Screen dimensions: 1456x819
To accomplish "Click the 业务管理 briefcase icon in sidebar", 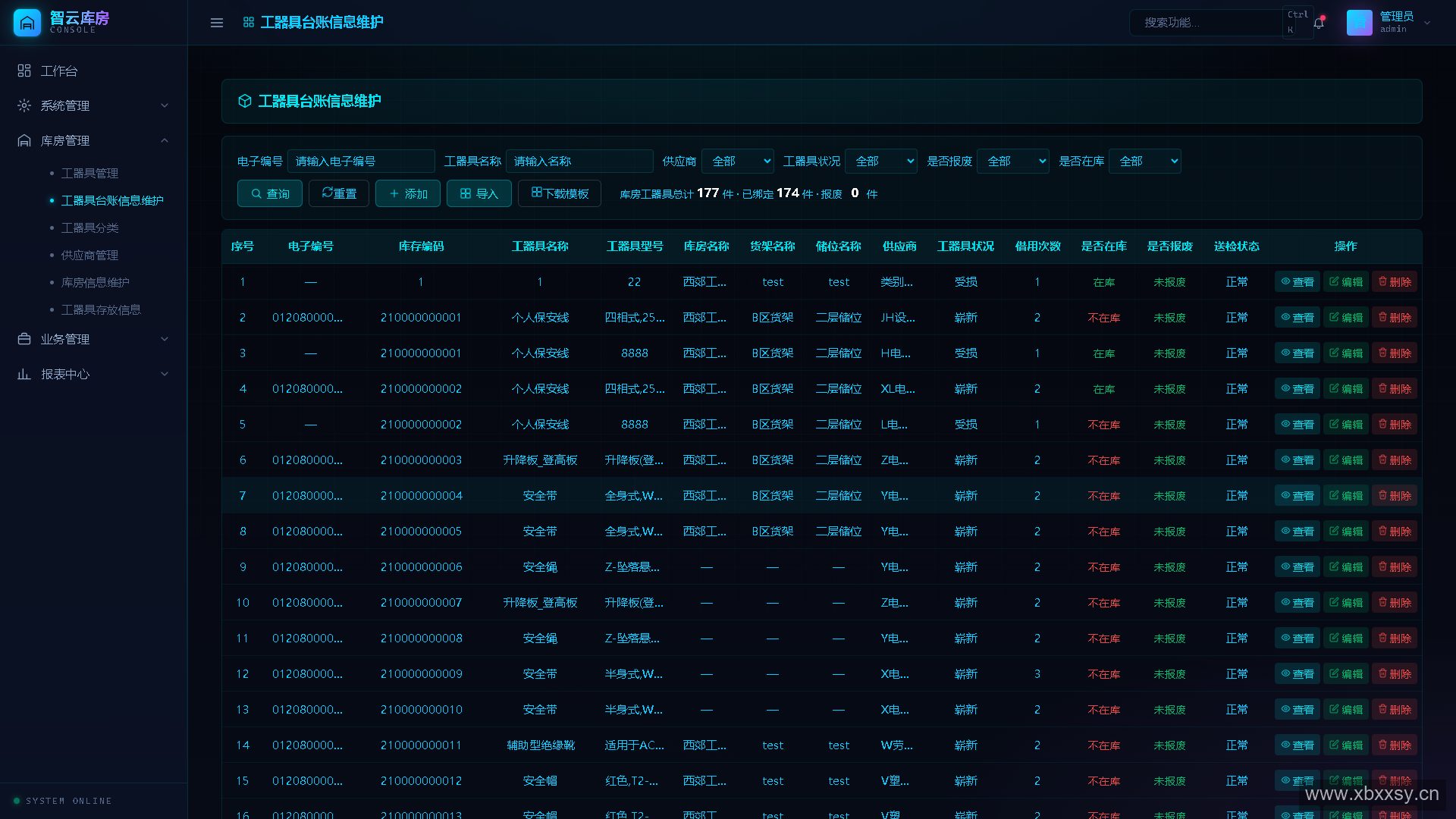I will [x=24, y=339].
